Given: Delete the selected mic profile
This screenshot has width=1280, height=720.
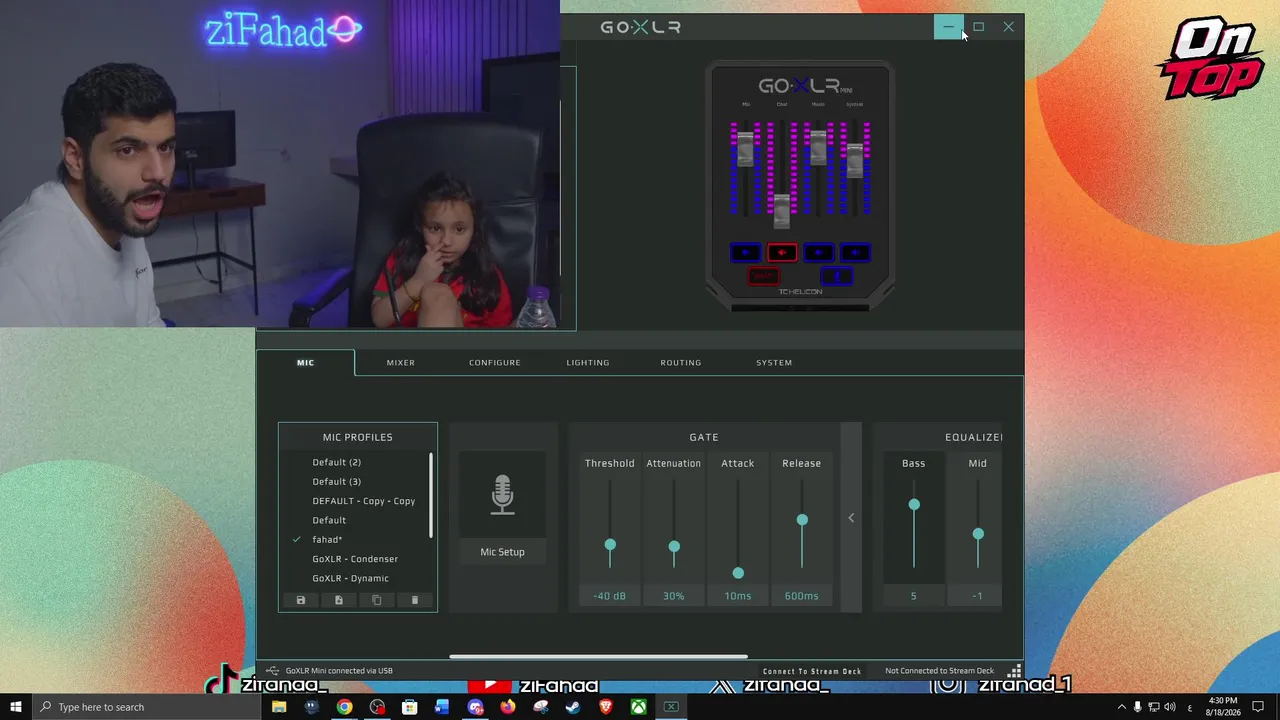Looking at the screenshot, I should pyautogui.click(x=415, y=600).
